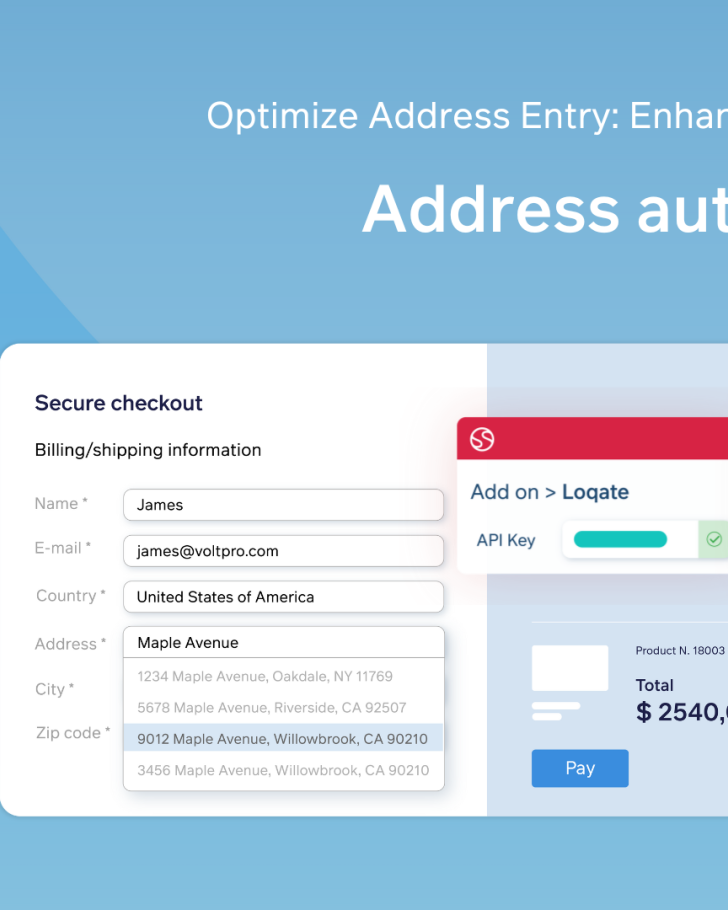Click the Zip code field label
The width and height of the screenshot is (728, 910).
click(x=73, y=732)
